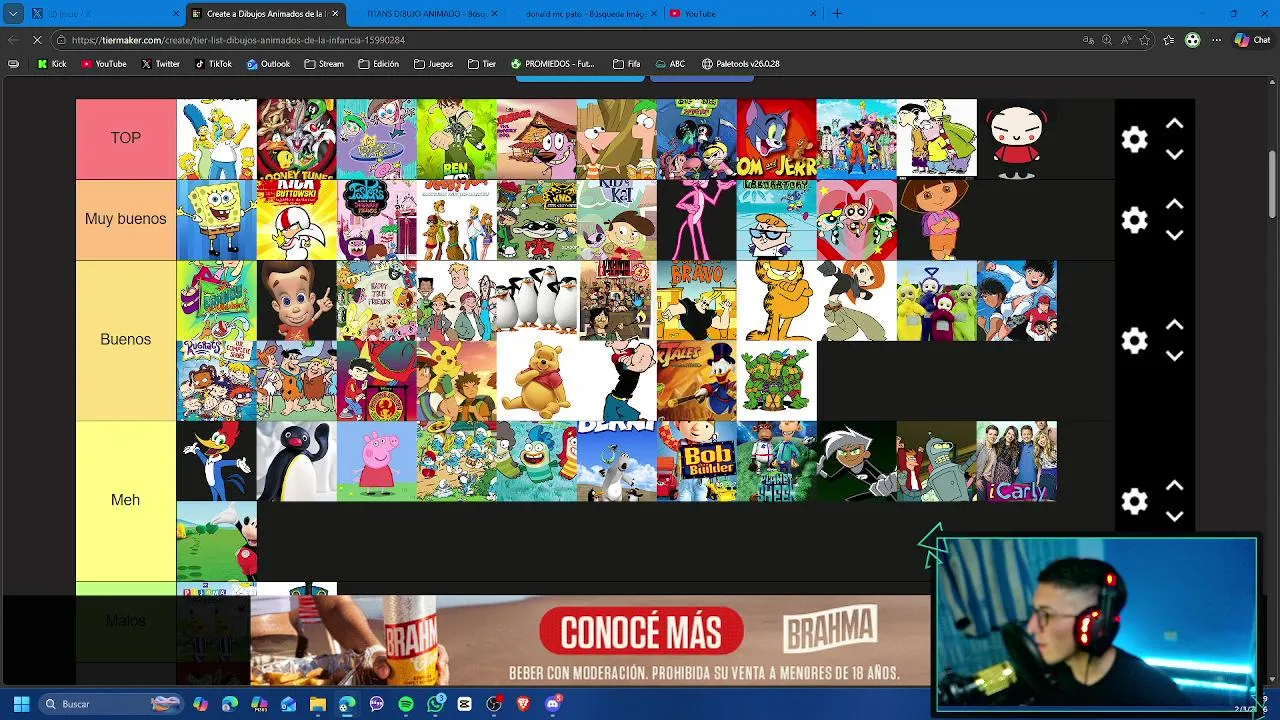This screenshot has height=720, width=1280.
Task: Open settings gear for Buenos tier row
Action: click(x=1134, y=340)
